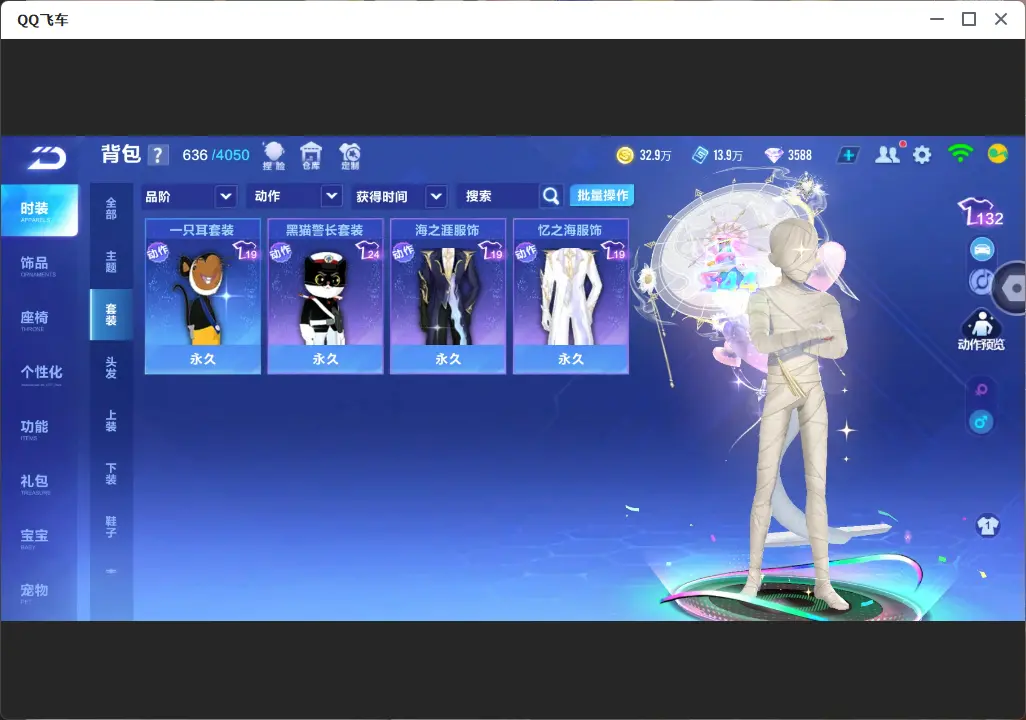Select the 鞋子 subcategory

tap(111, 527)
